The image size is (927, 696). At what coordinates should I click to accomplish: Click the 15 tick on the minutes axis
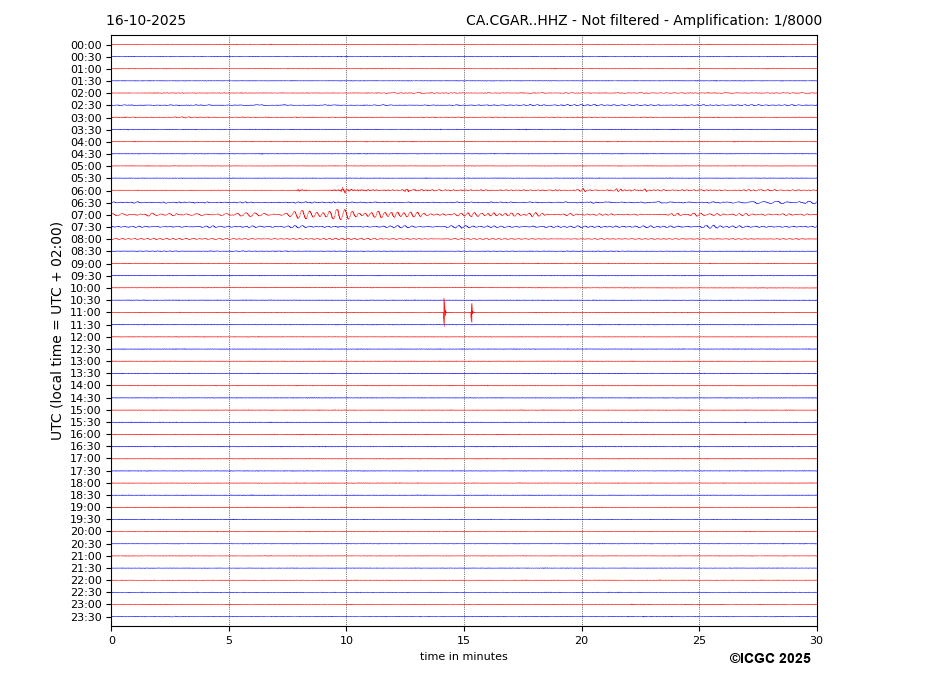point(464,640)
